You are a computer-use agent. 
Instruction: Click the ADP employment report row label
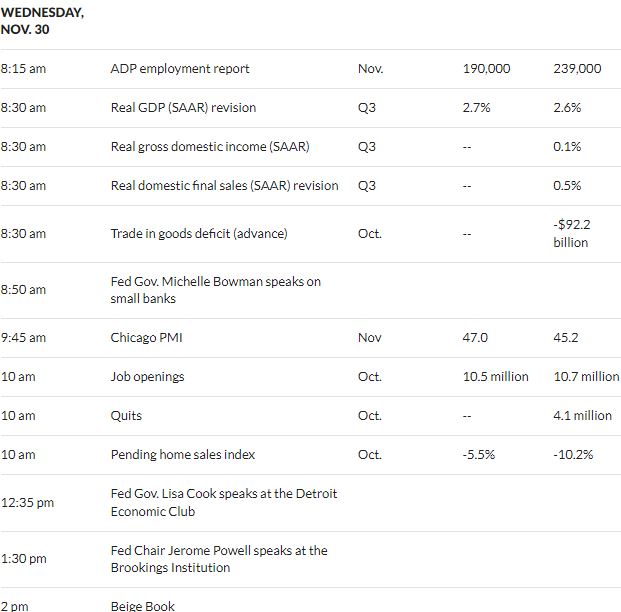coord(180,69)
